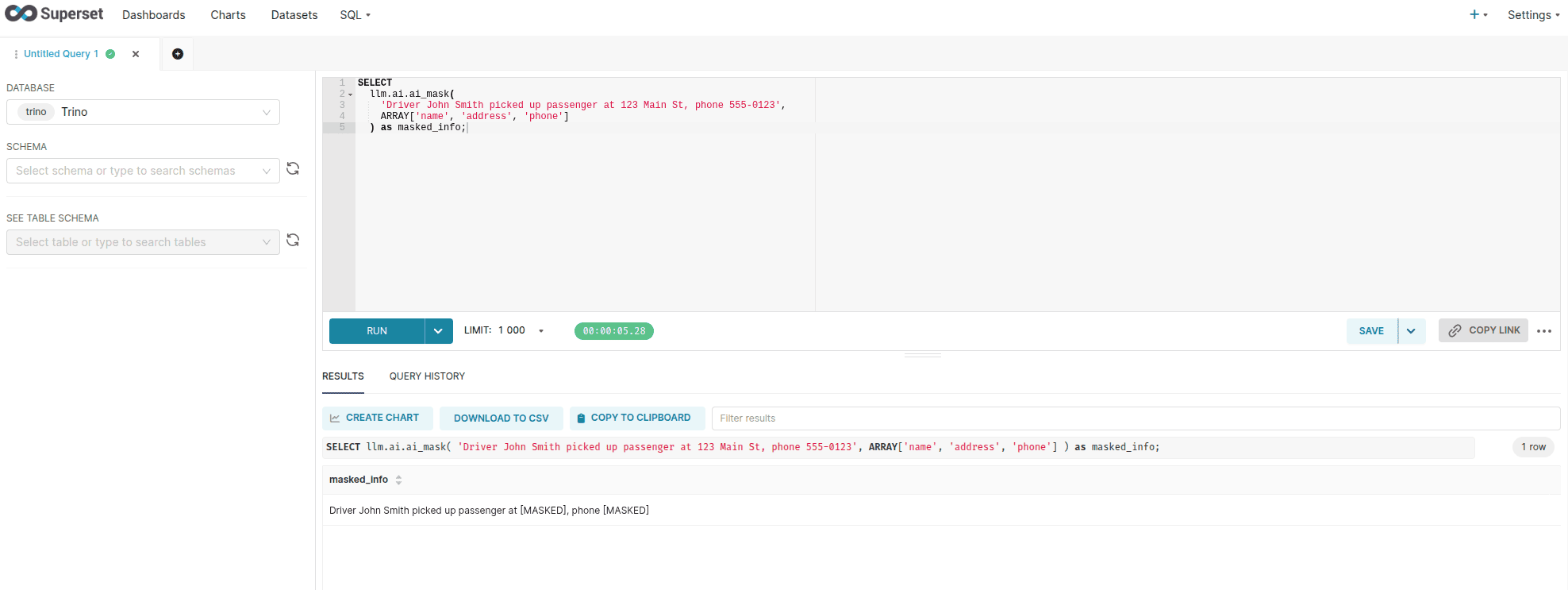Click the green success status icon on query tab

pos(110,54)
